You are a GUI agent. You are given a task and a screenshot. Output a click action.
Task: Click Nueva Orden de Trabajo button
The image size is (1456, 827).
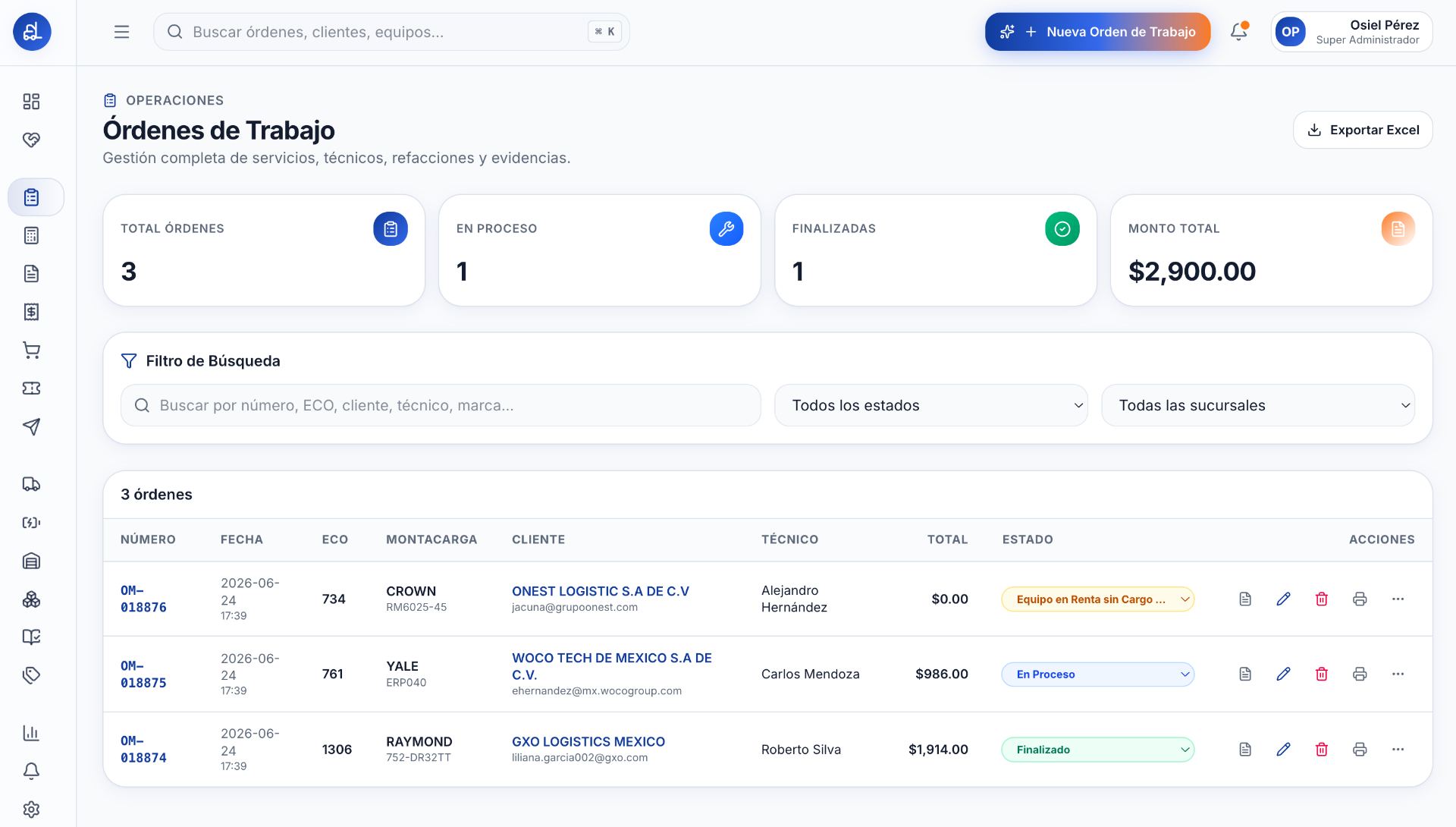point(1097,32)
